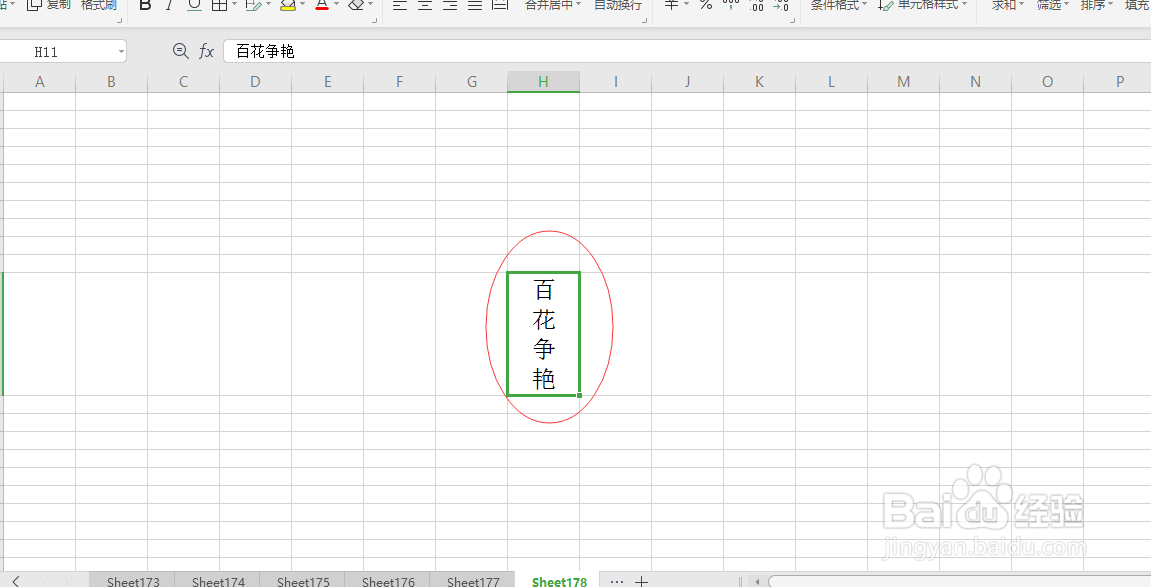
Task: Select the fill color bucket icon
Action: (x=288, y=6)
